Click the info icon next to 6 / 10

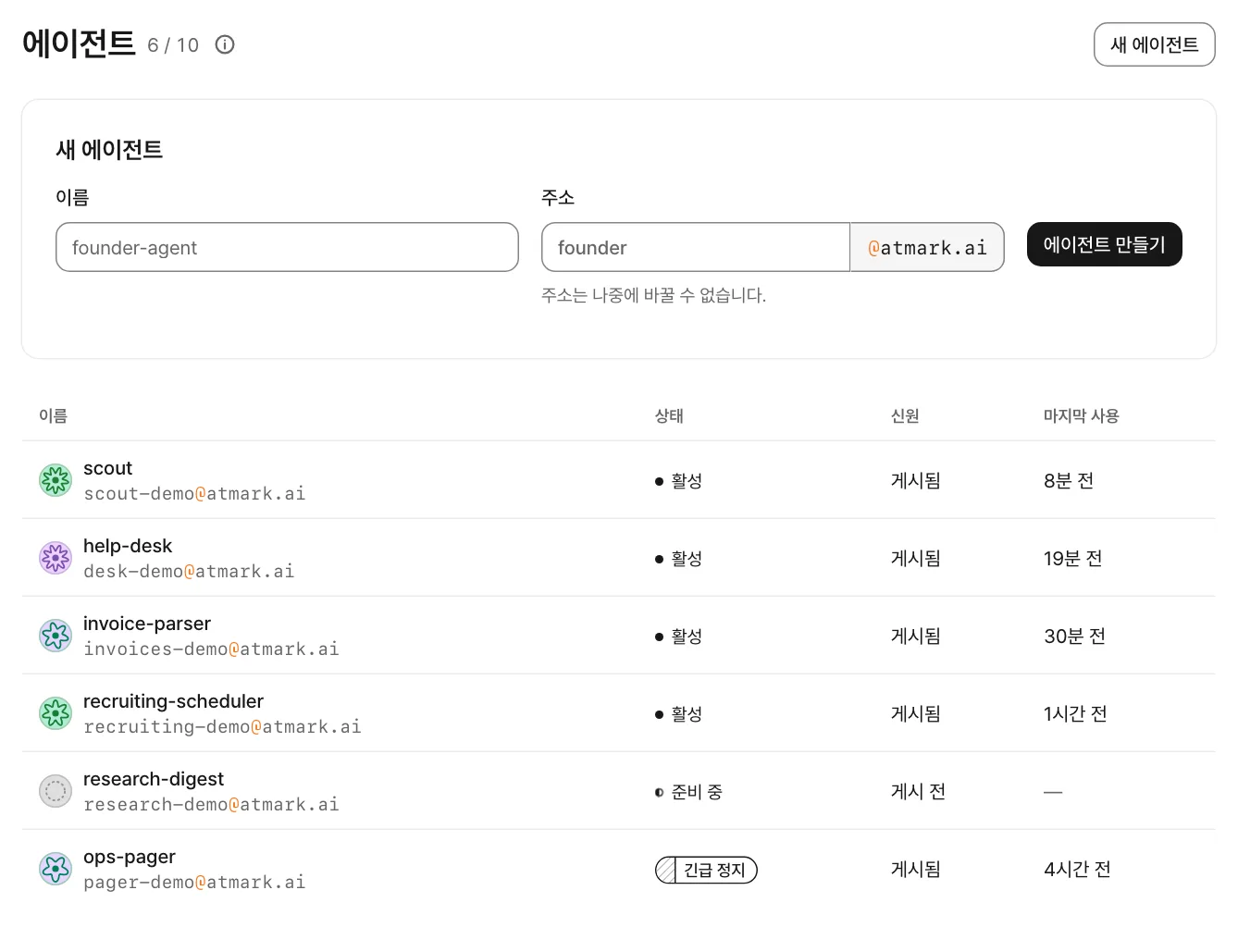pos(225,44)
